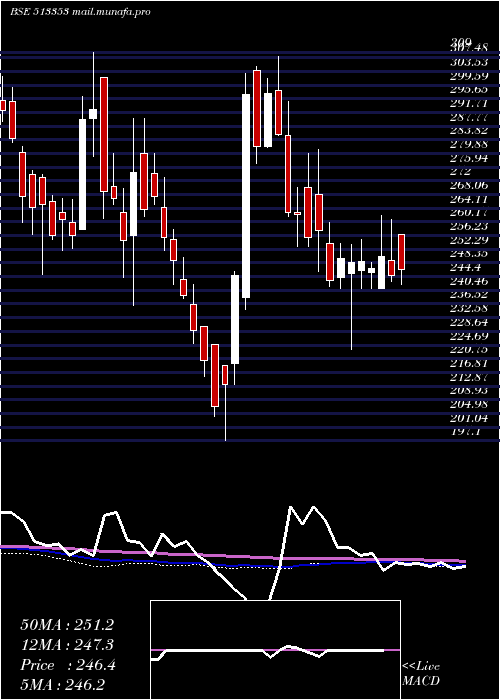
Task: Click the 201.04 price axis label
Action: click(469, 419)
